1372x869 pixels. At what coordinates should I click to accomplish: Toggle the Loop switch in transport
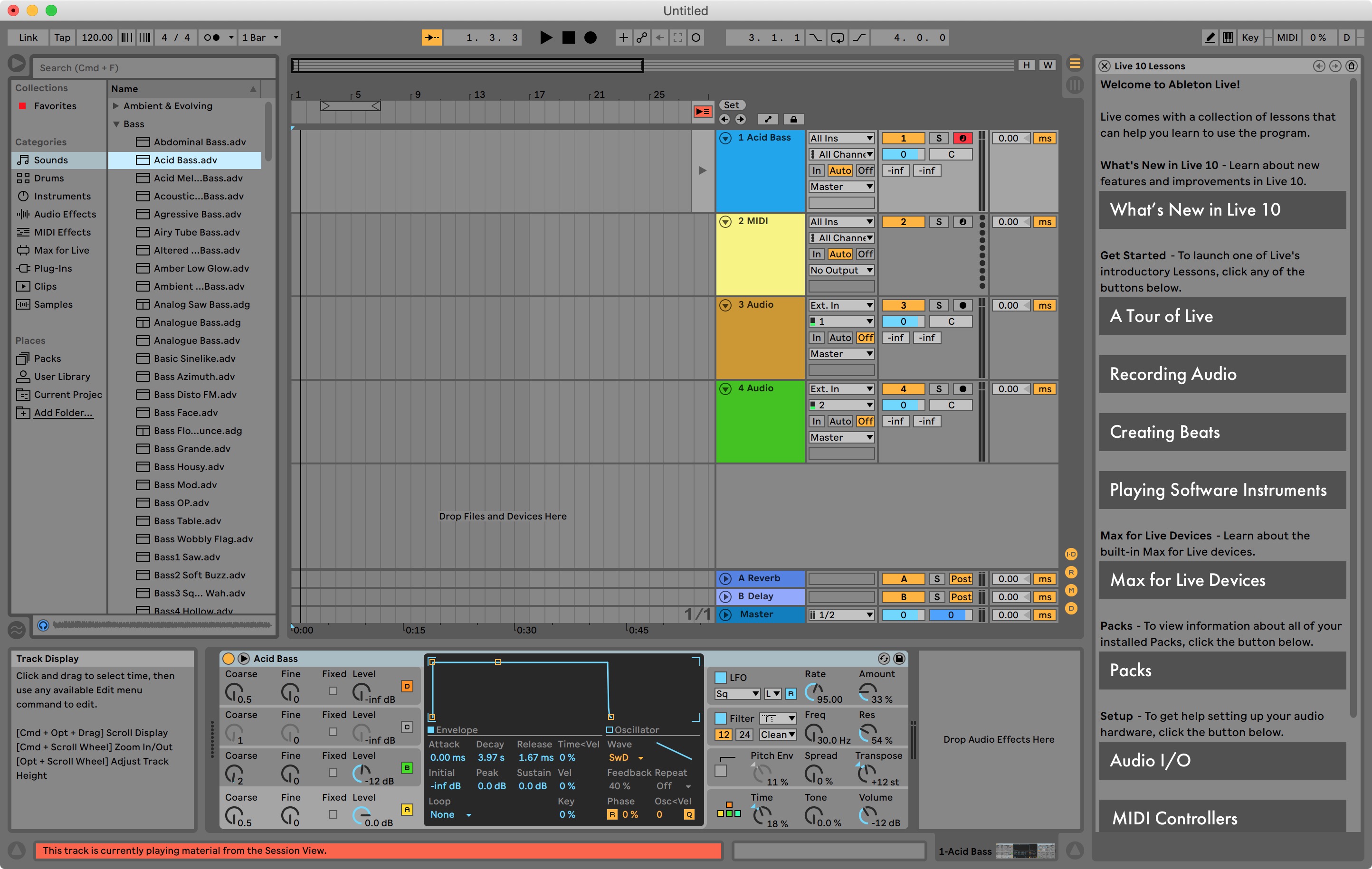(x=838, y=38)
